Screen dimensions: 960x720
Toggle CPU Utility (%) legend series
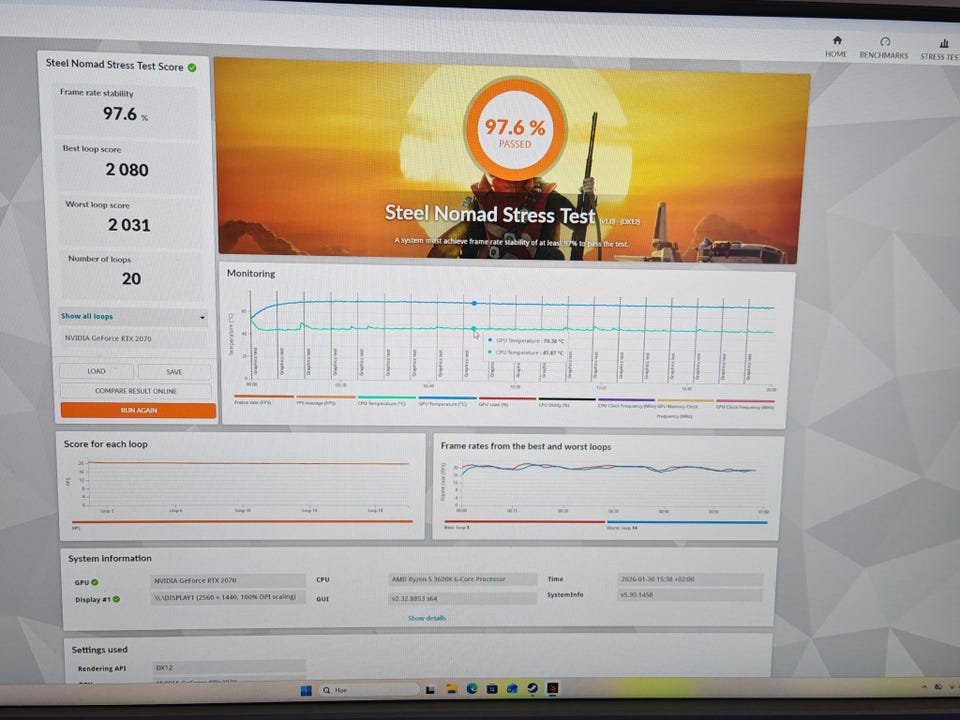click(566, 402)
